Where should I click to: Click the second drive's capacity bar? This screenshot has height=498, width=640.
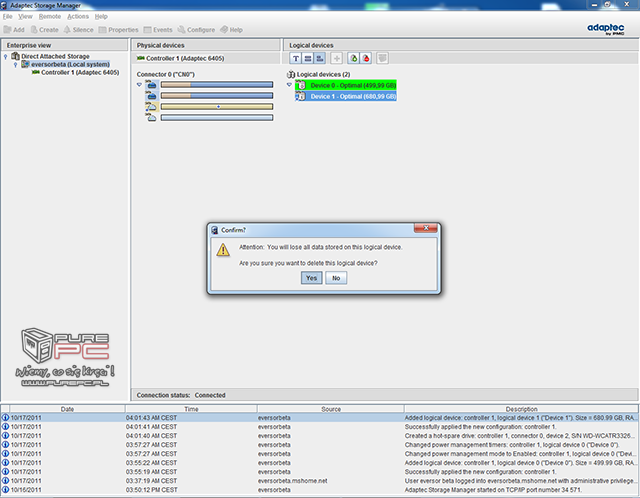pyautogui.click(x=217, y=96)
